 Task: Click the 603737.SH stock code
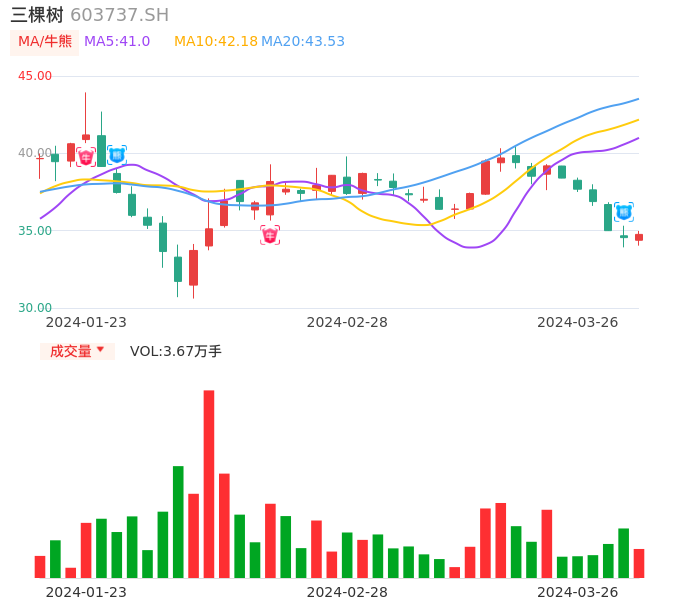119,15
